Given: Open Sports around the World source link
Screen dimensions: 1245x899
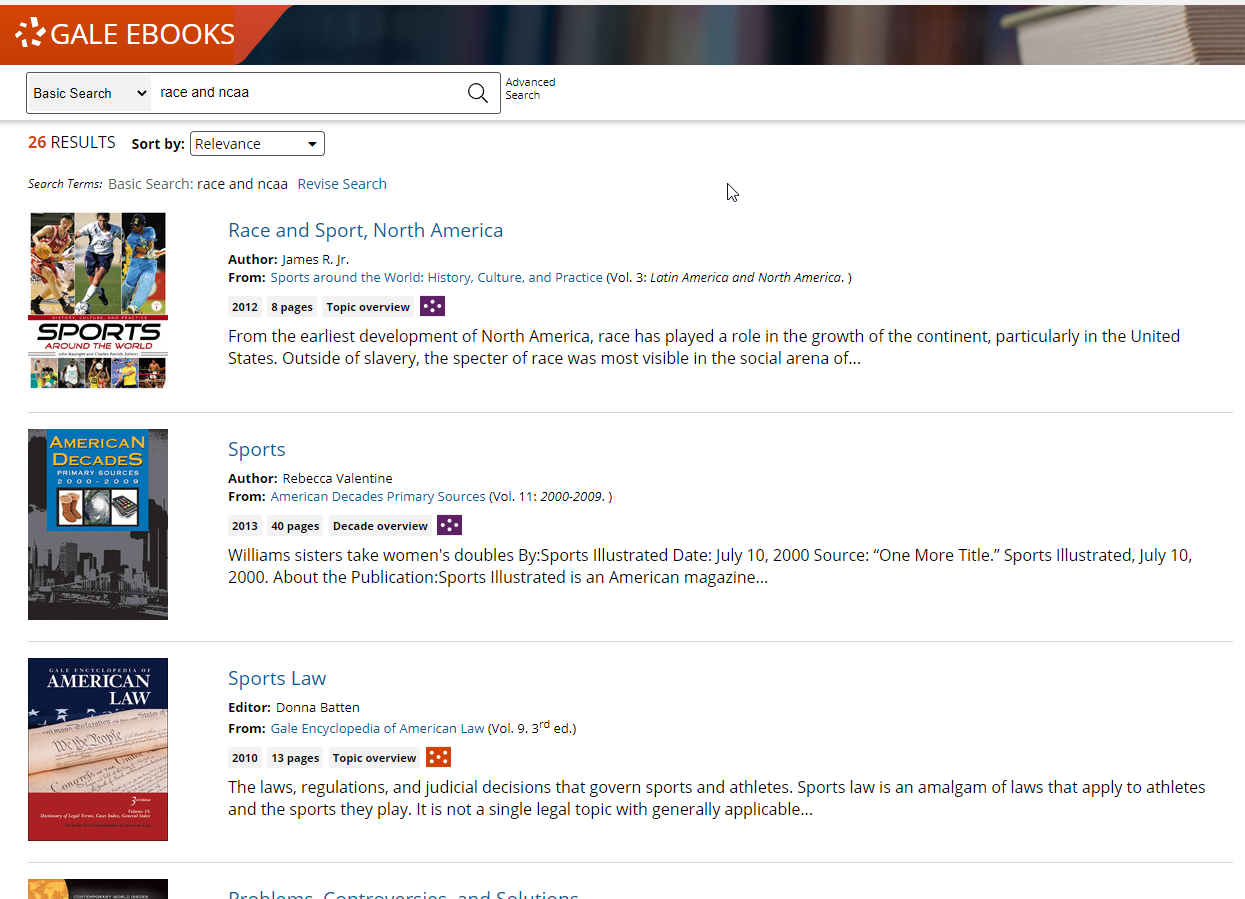Looking at the screenshot, I should click(x=436, y=277).
